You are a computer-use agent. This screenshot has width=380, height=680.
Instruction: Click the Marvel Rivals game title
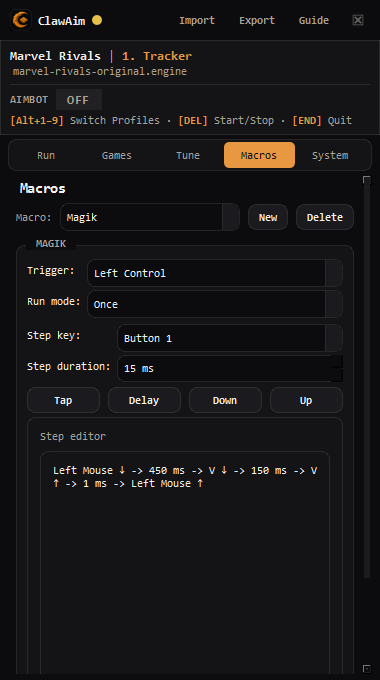pyautogui.click(x=56, y=56)
